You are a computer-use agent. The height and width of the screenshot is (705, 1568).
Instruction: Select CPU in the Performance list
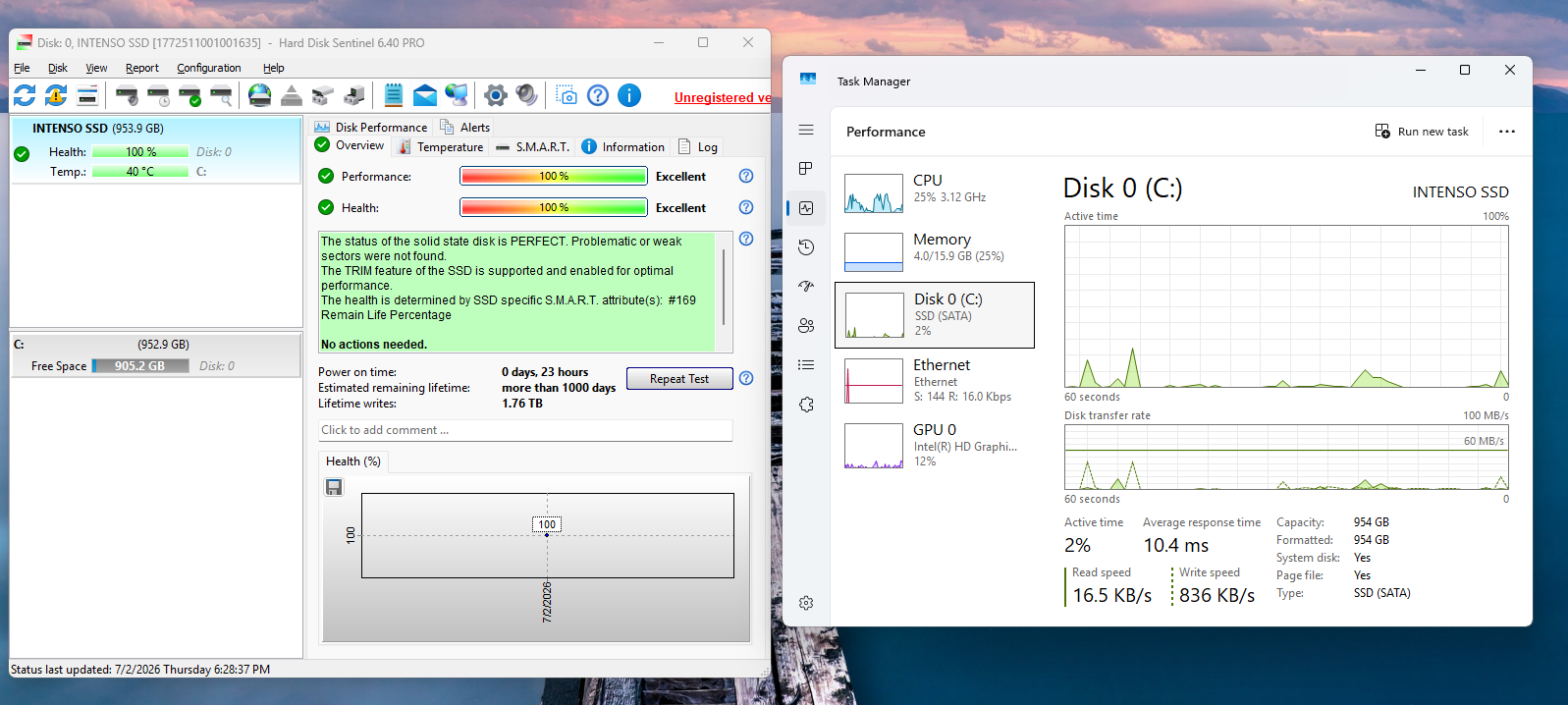[935, 192]
